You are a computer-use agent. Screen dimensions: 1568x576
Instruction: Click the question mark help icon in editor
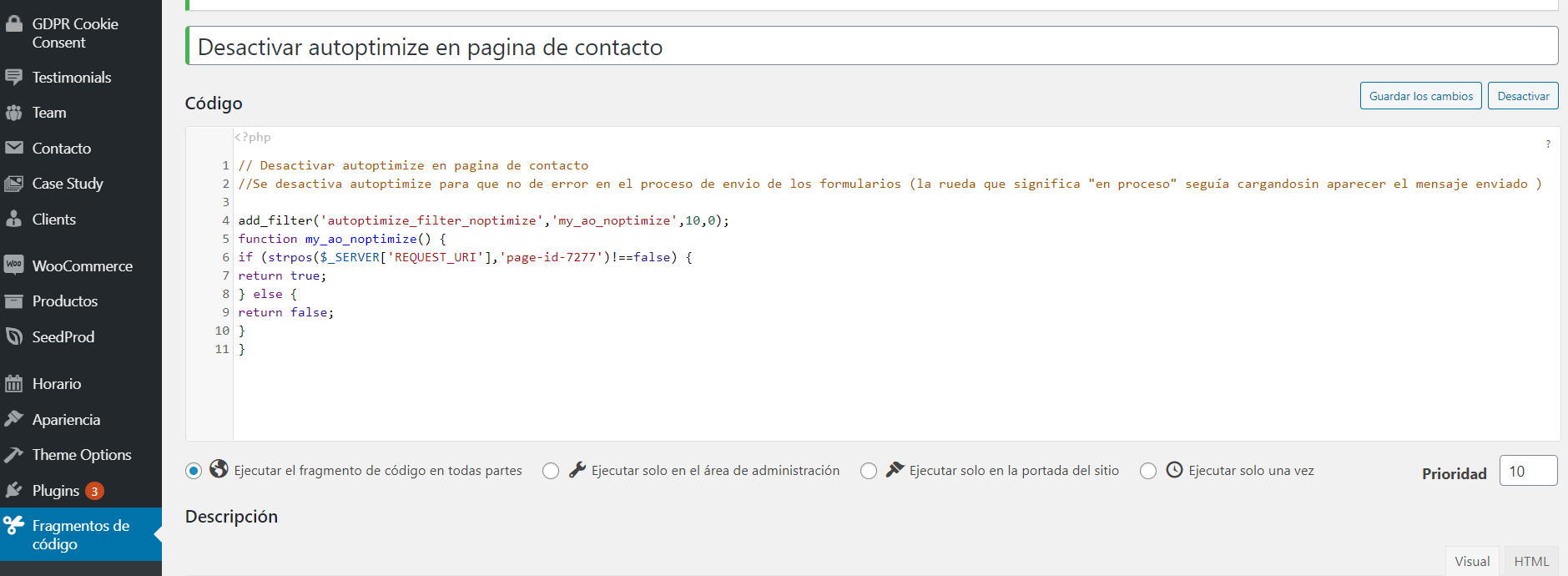[1548, 144]
